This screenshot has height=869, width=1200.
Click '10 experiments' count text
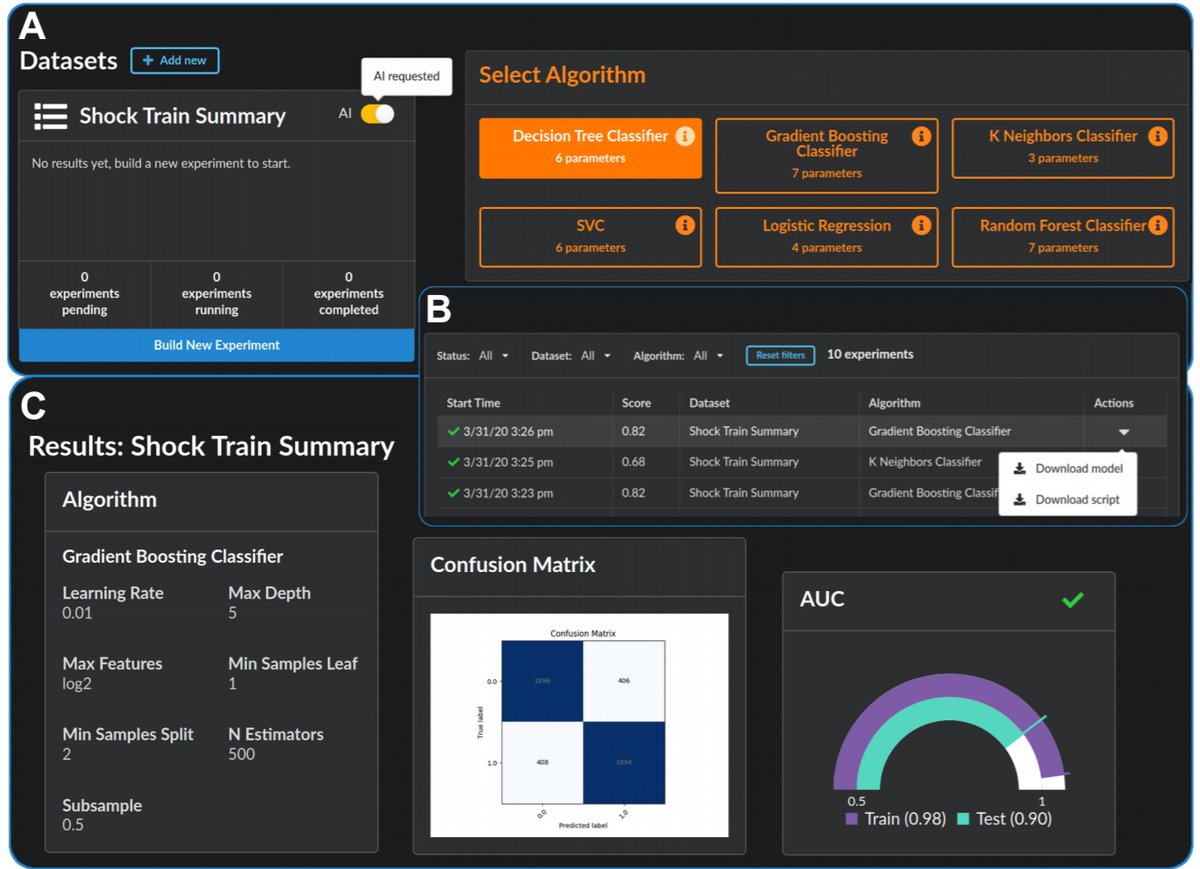coord(869,354)
